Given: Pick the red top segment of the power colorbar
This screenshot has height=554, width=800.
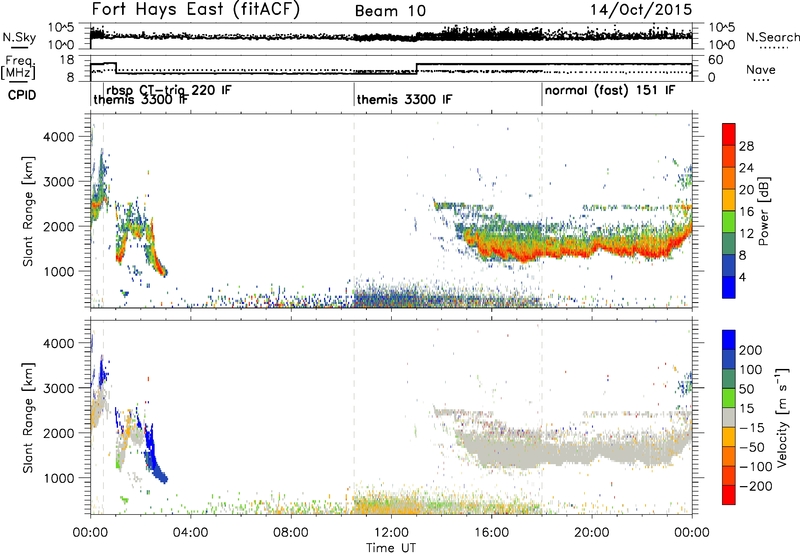Looking at the screenshot, I should pyautogui.click(x=729, y=134).
